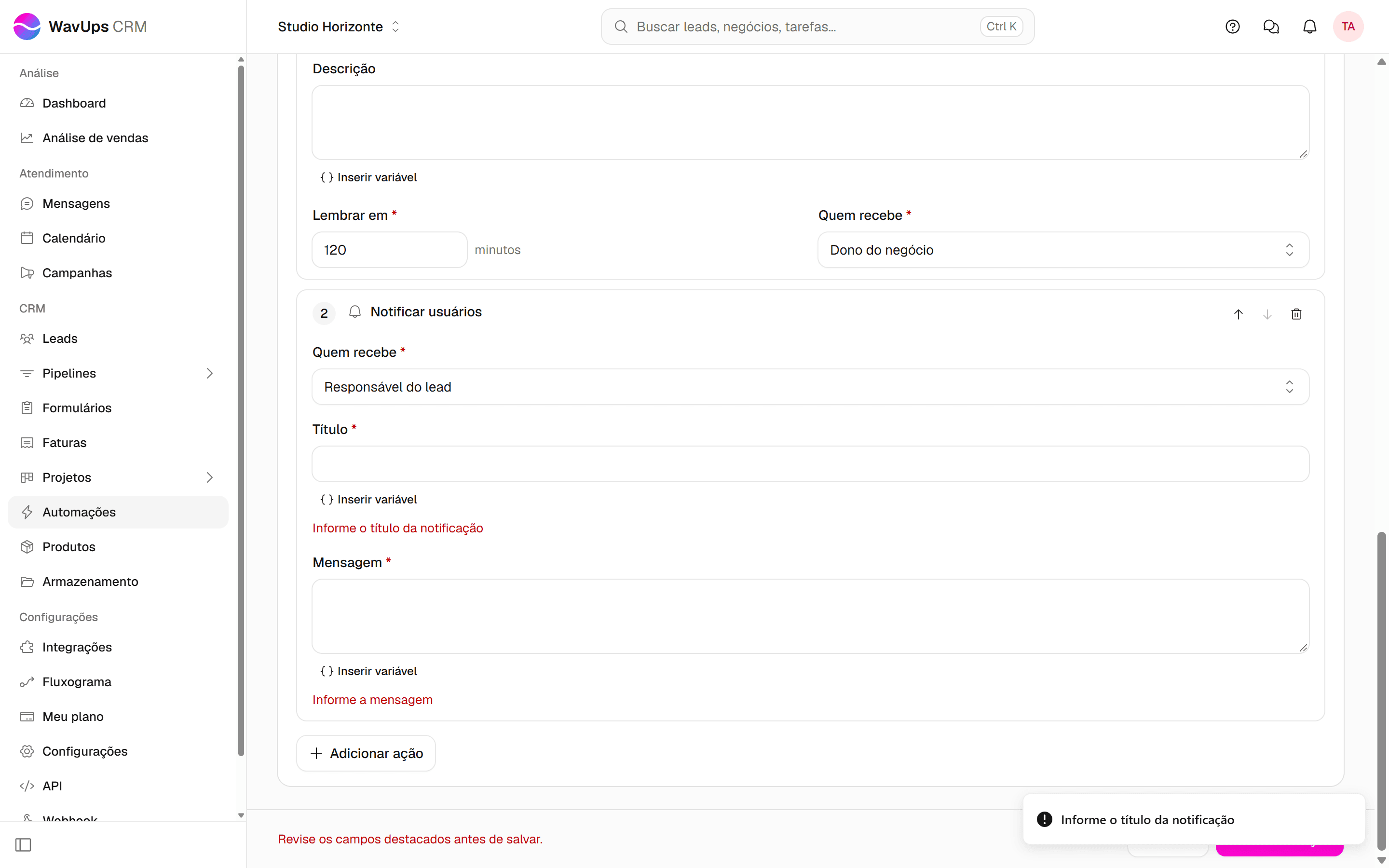Open the notifications bell in header
Viewport: 1389px width, 868px height.
coord(1309,27)
